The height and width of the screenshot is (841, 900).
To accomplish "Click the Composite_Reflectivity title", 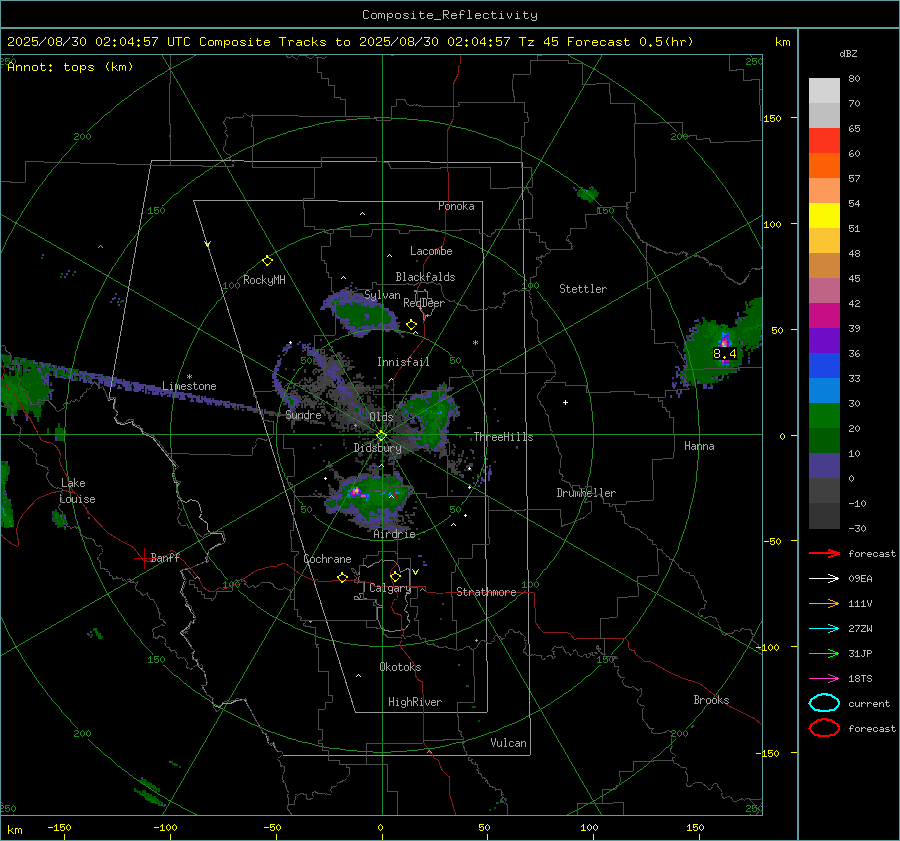I will 449,15.
